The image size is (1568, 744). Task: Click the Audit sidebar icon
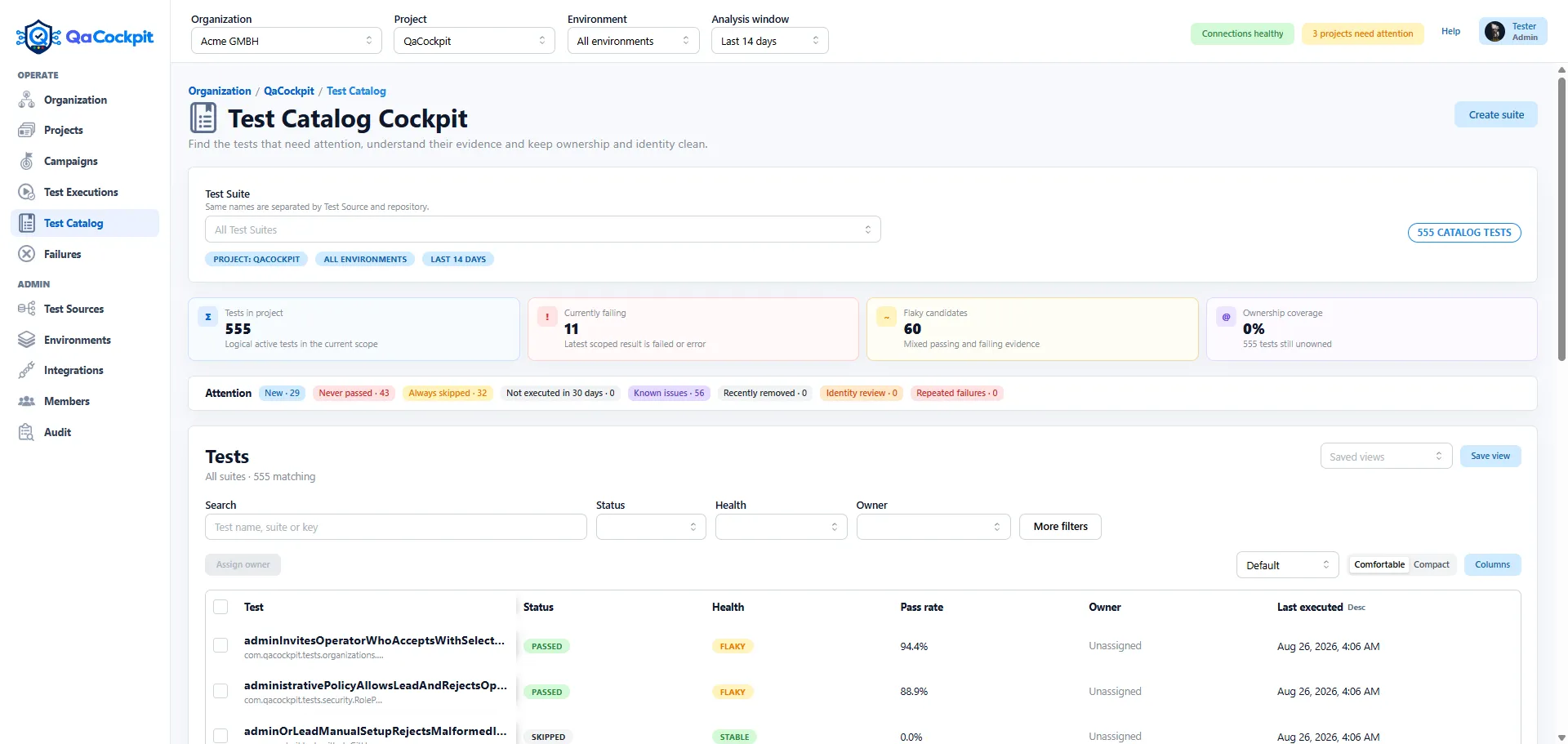click(x=27, y=432)
